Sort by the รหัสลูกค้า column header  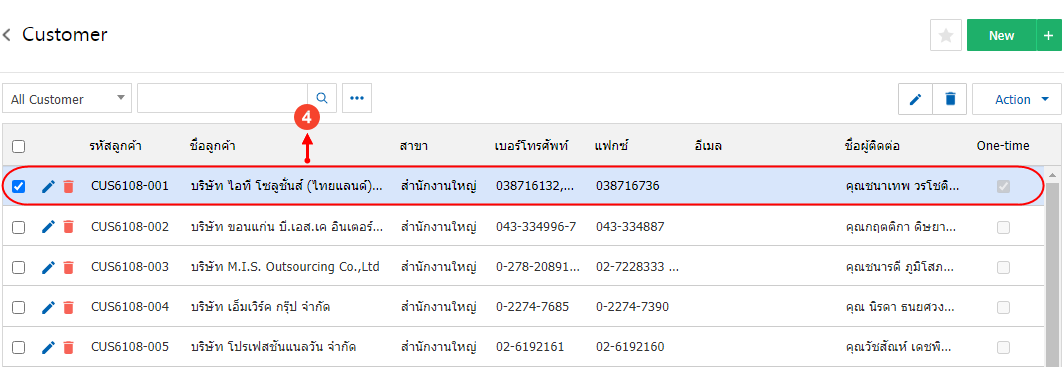coord(115,145)
